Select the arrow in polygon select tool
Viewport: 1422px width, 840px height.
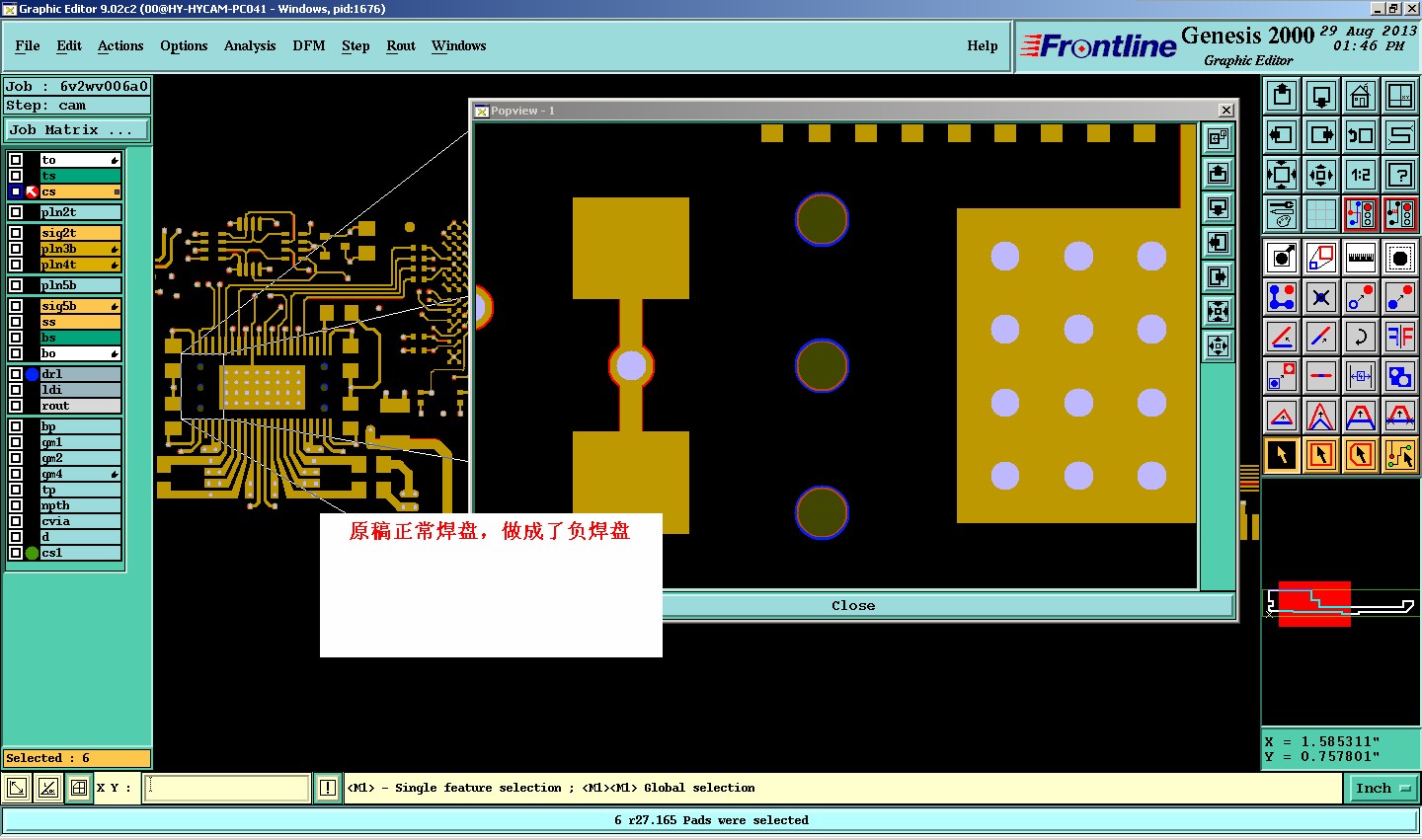tap(1361, 455)
